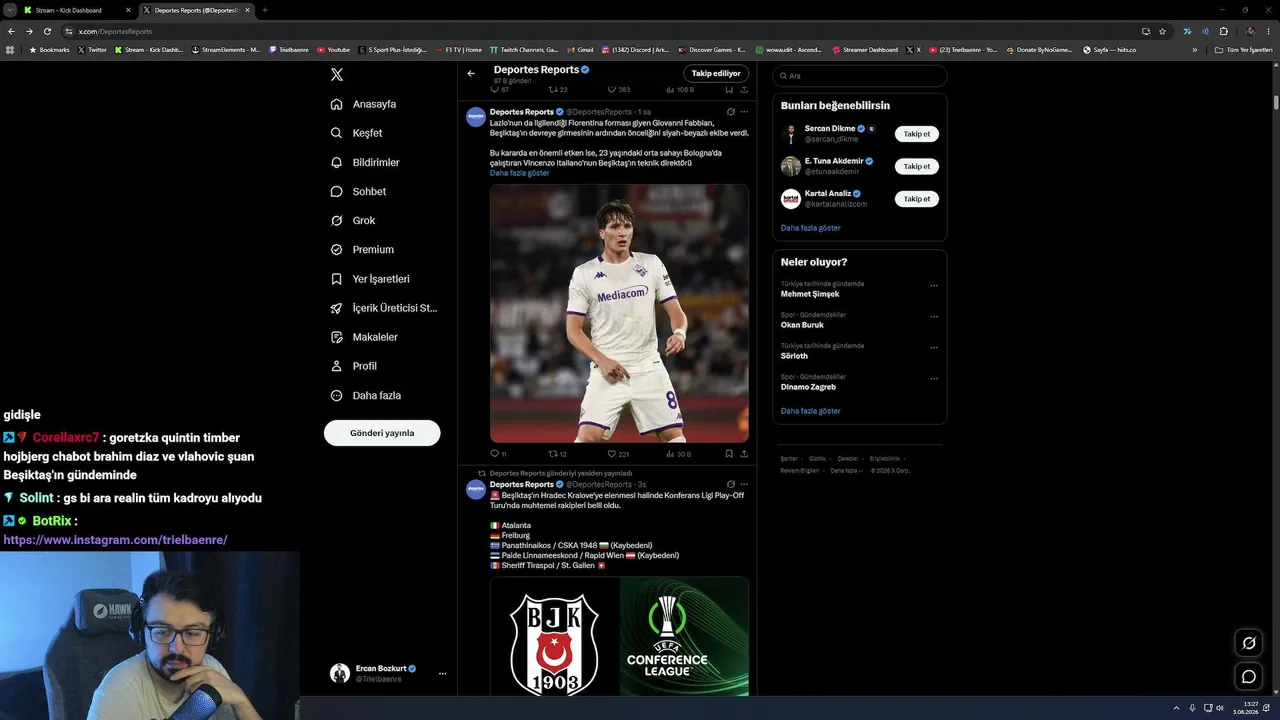View analytics of Fabbian post (30 B)
1280x720 pixels.
679,454
